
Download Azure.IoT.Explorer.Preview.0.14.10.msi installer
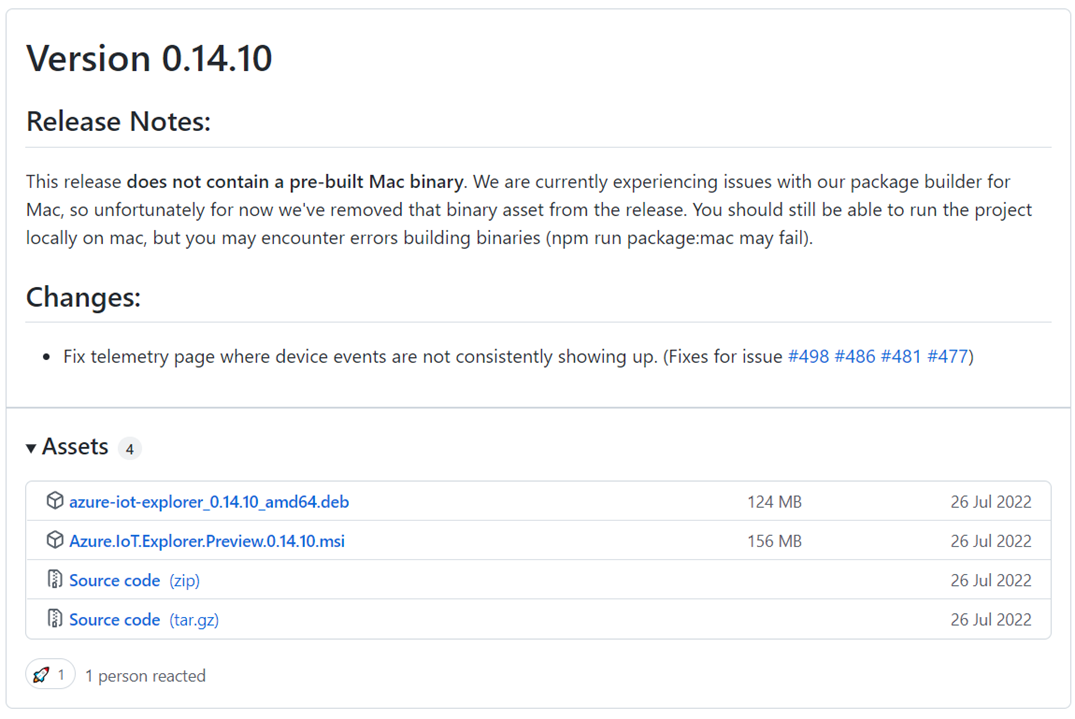pyautogui.click(x=207, y=541)
